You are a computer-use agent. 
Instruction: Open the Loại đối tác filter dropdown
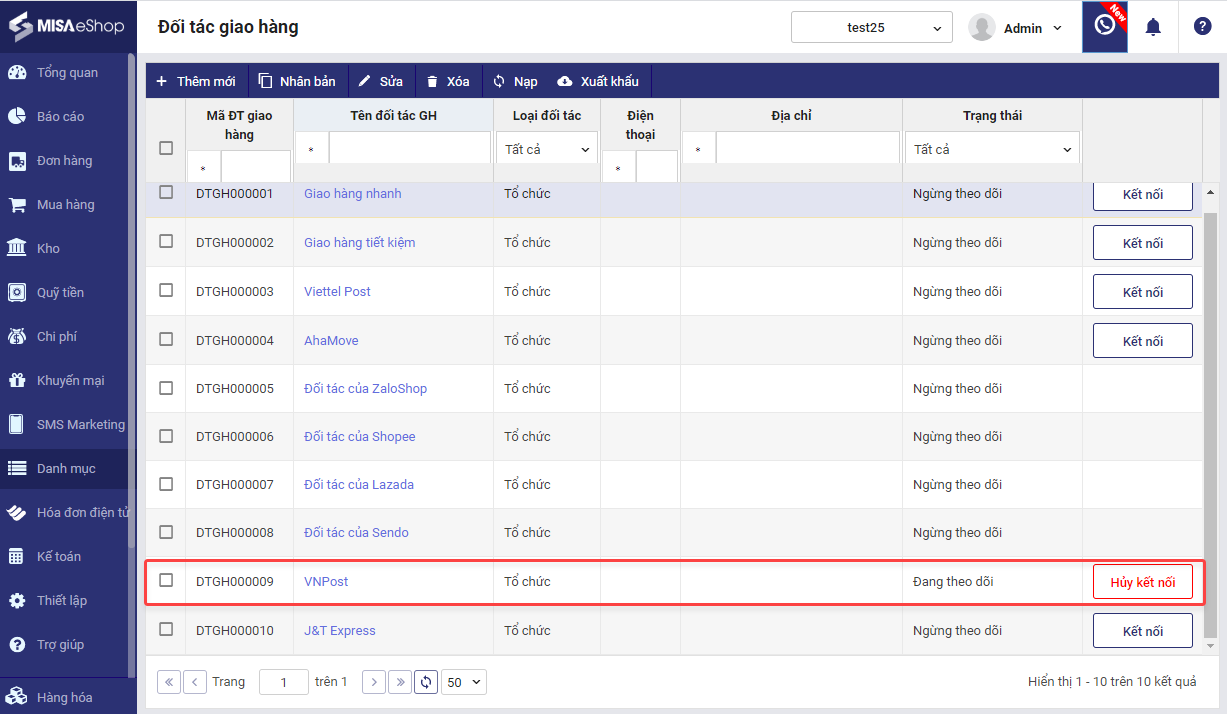(x=546, y=149)
